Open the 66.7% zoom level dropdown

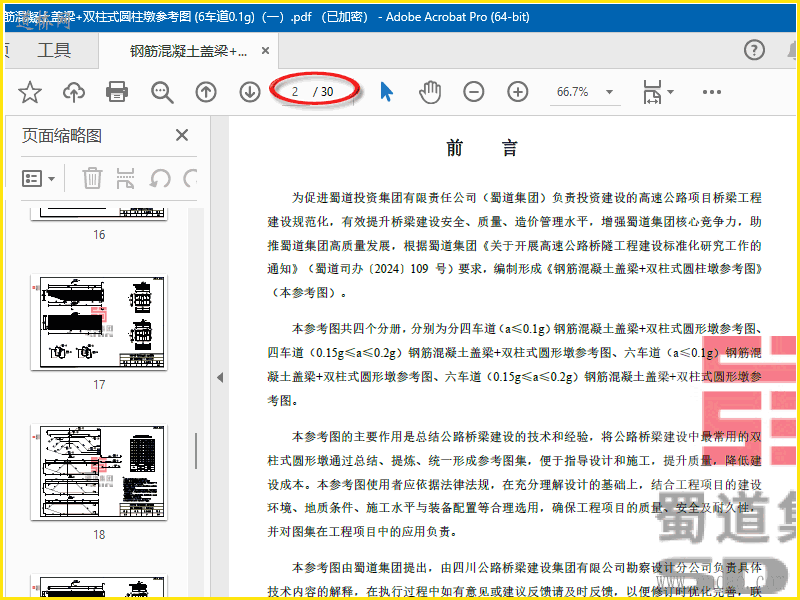pyautogui.click(x=581, y=92)
